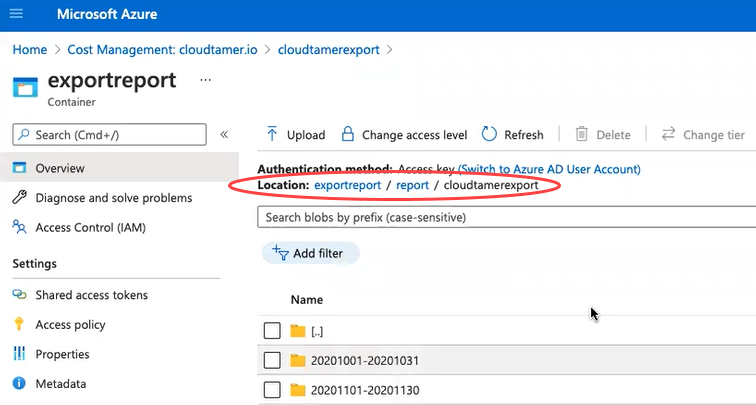Click Change access level button label
This screenshot has height=405, width=756.
pyautogui.click(x=415, y=135)
